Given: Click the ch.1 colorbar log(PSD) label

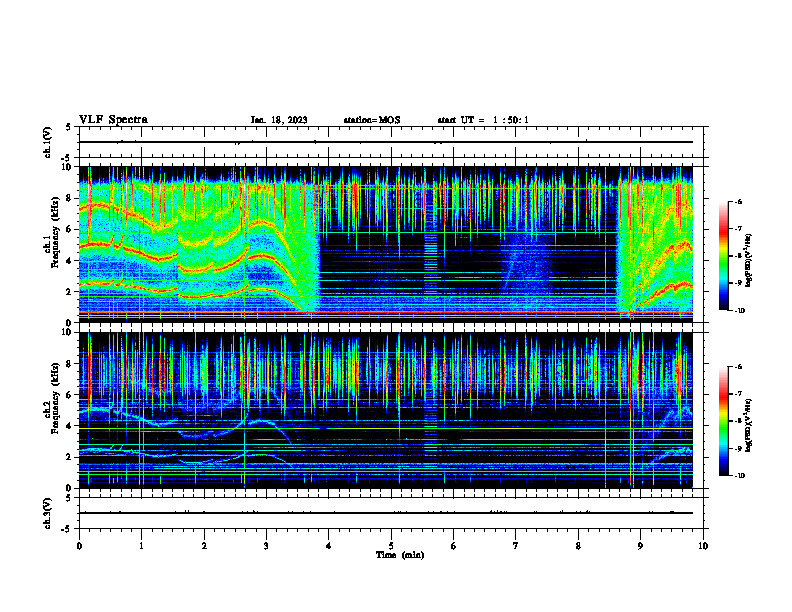Looking at the screenshot, I should [x=749, y=260].
